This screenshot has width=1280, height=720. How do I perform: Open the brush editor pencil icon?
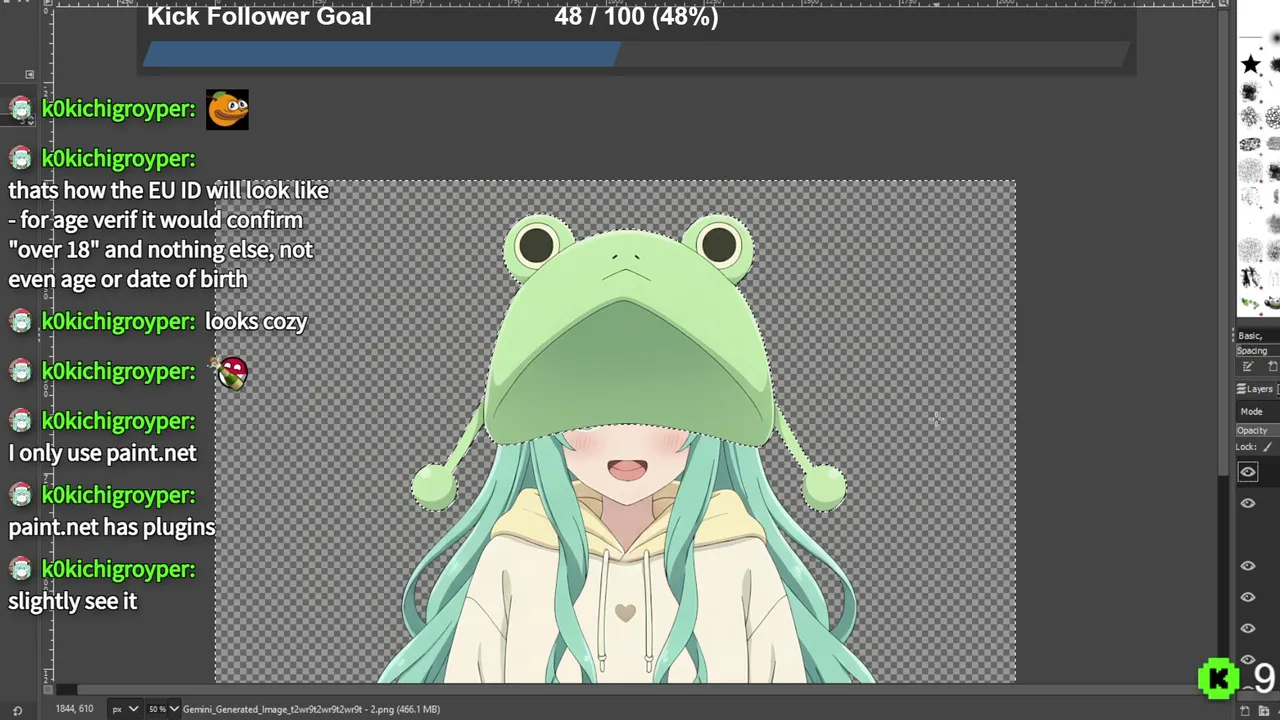click(x=1248, y=367)
